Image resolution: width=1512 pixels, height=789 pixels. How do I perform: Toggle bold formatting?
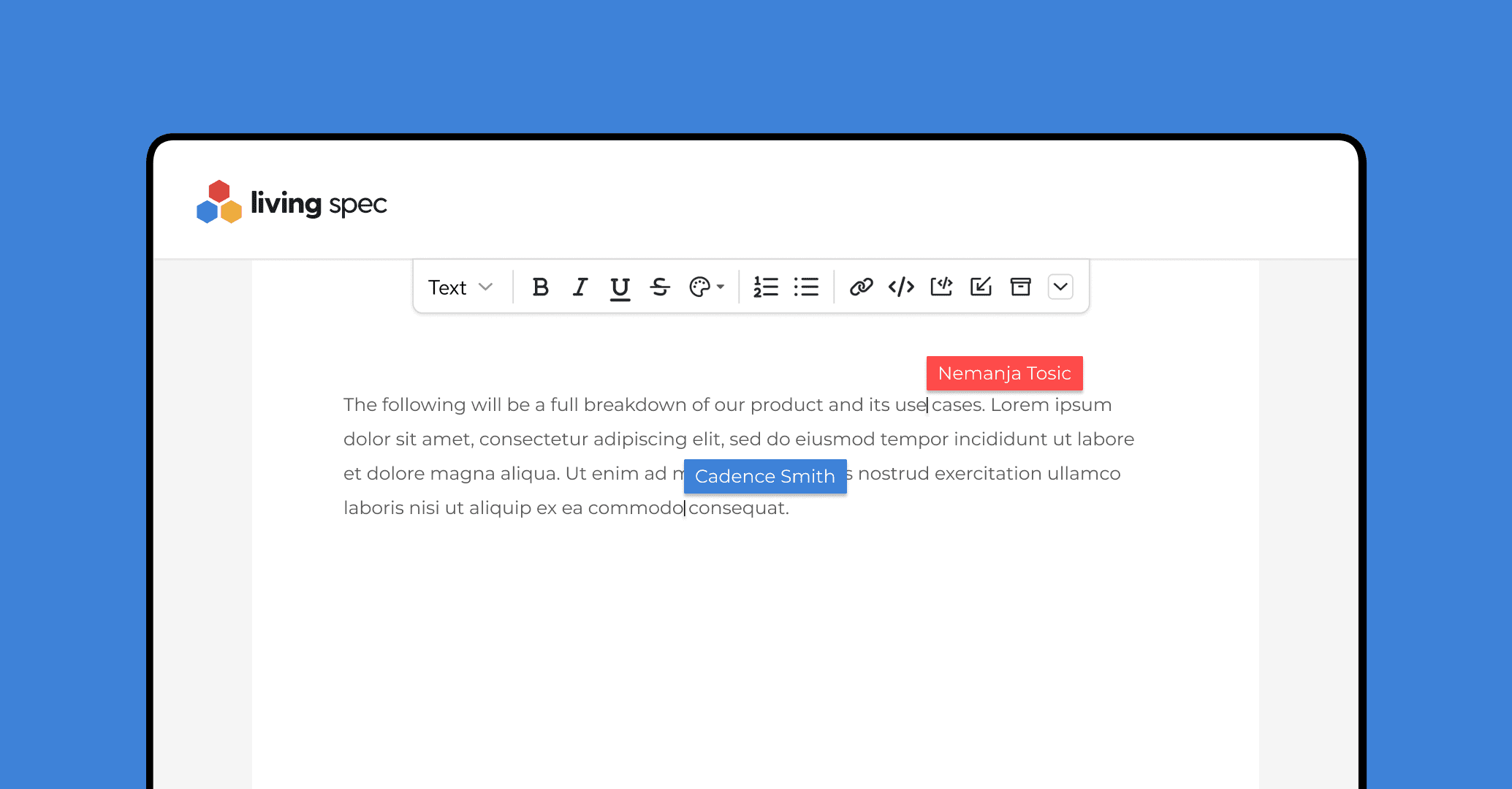click(x=540, y=287)
